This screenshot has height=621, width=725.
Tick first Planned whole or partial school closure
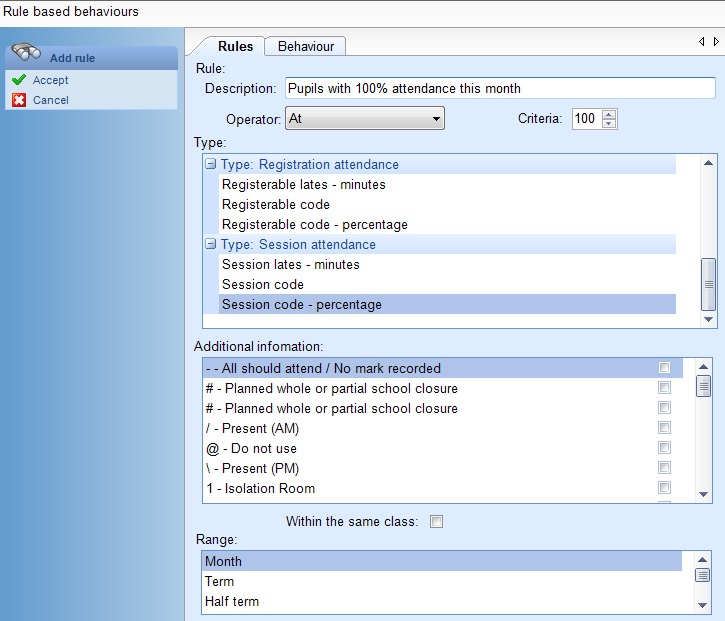pyautogui.click(x=664, y=387)
